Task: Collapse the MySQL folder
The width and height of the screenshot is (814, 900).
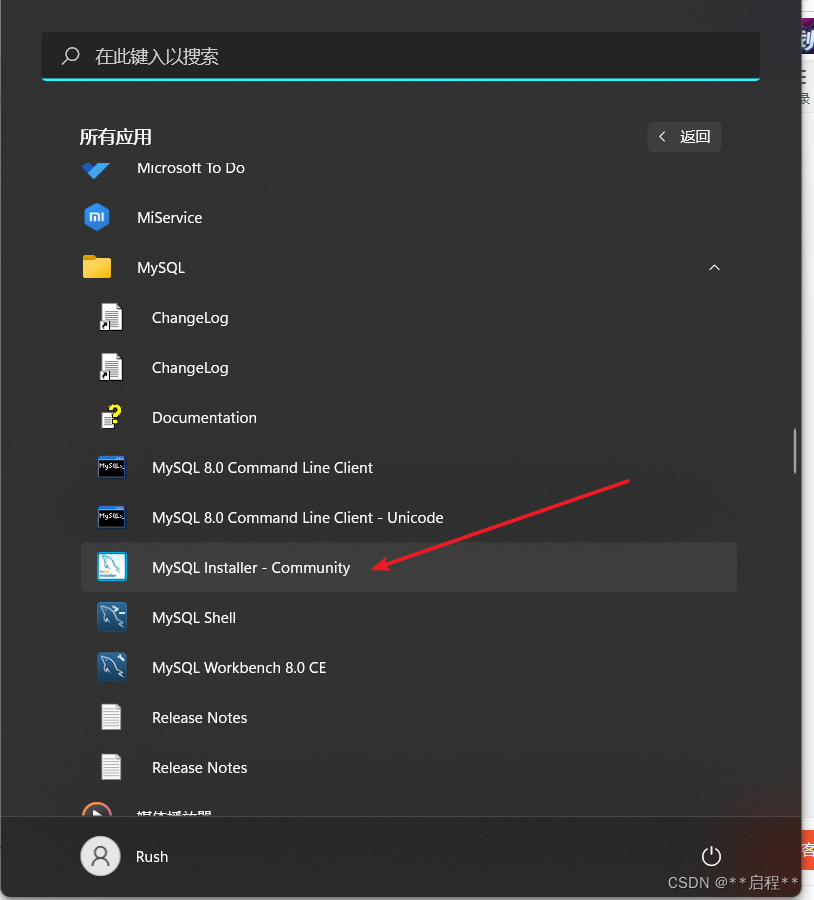Action: [x=714, y=267]
